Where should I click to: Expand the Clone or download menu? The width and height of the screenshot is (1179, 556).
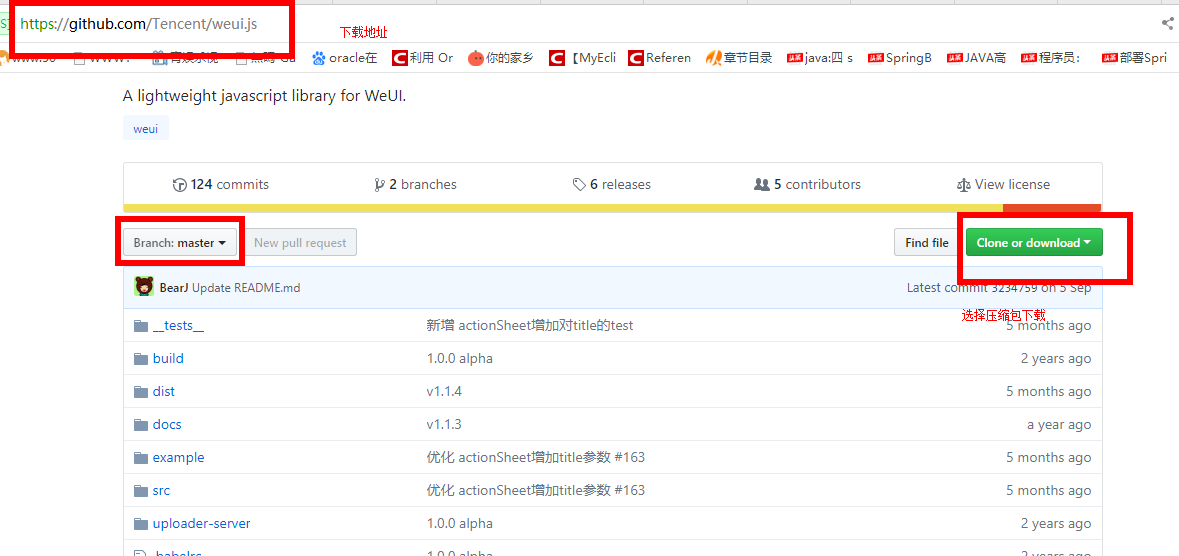[x=1034, y=242]
